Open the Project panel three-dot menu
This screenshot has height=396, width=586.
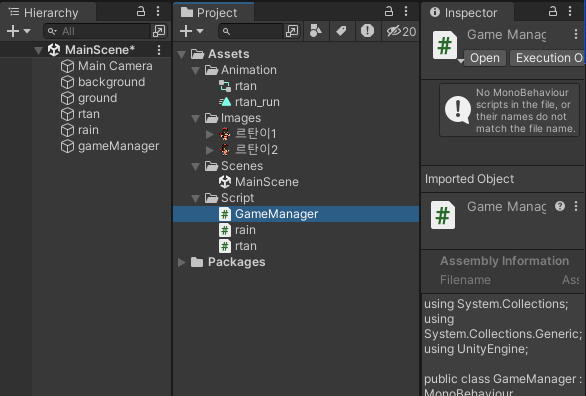click(406, 12)
